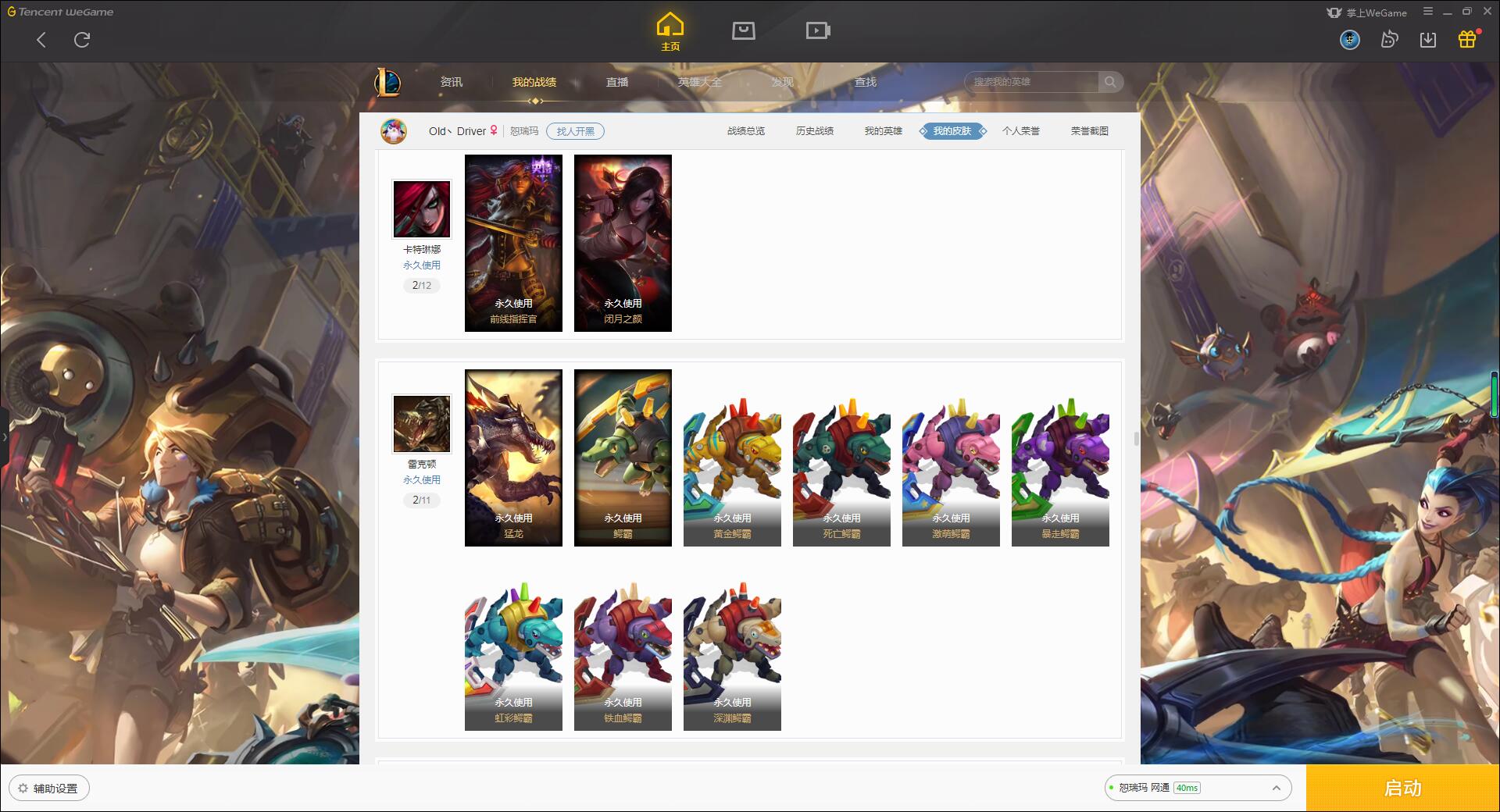The width and height of the screenshot is (1500, 812).
Task: Open the 查找 tab
Action: [x=866, y=82]
